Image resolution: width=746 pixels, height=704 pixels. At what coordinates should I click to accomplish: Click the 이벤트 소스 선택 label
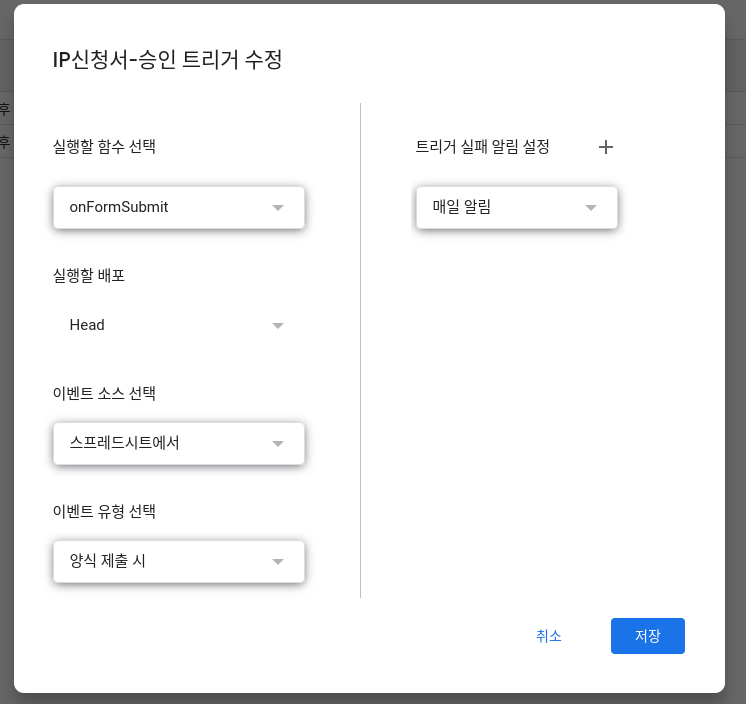coord(104,393)
